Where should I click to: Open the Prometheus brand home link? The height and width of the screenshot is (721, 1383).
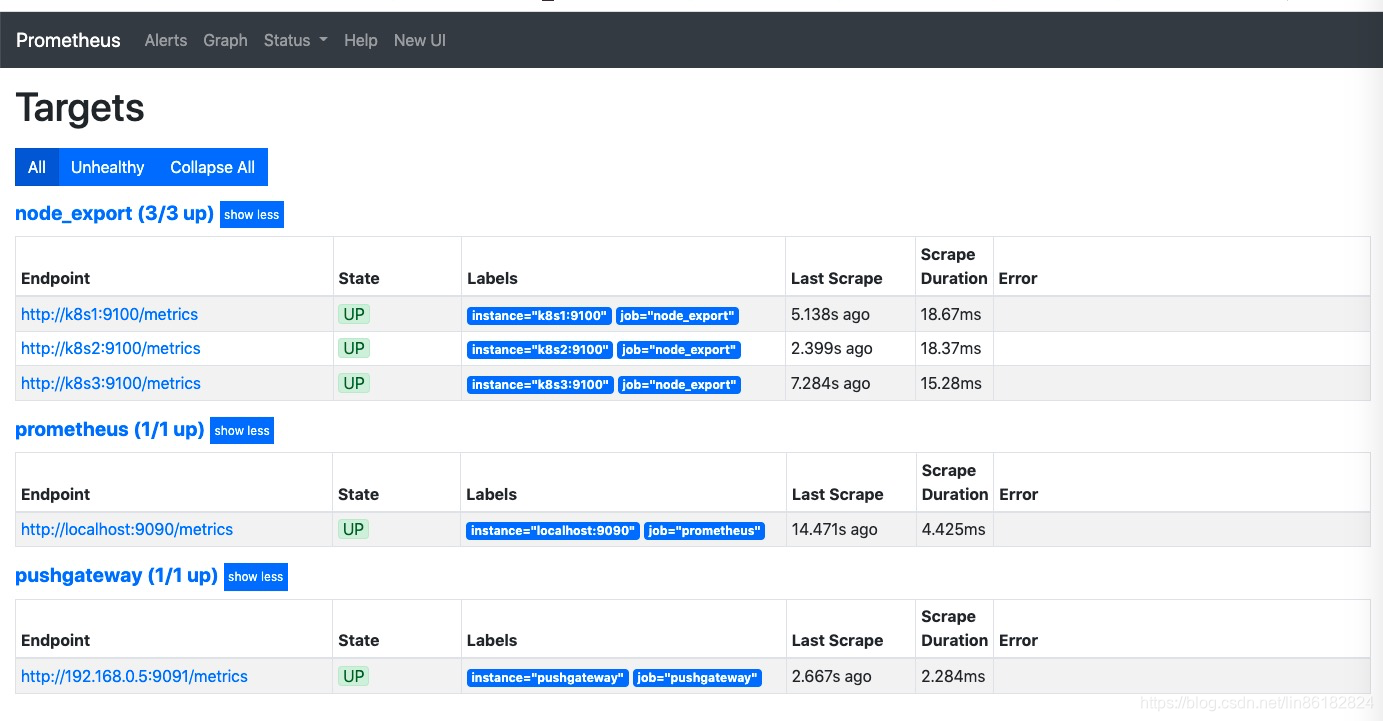coord(68,40)
